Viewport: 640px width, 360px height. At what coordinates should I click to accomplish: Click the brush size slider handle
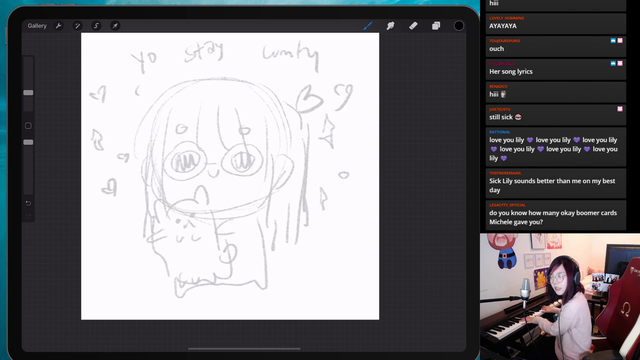[x=28, y=93]
